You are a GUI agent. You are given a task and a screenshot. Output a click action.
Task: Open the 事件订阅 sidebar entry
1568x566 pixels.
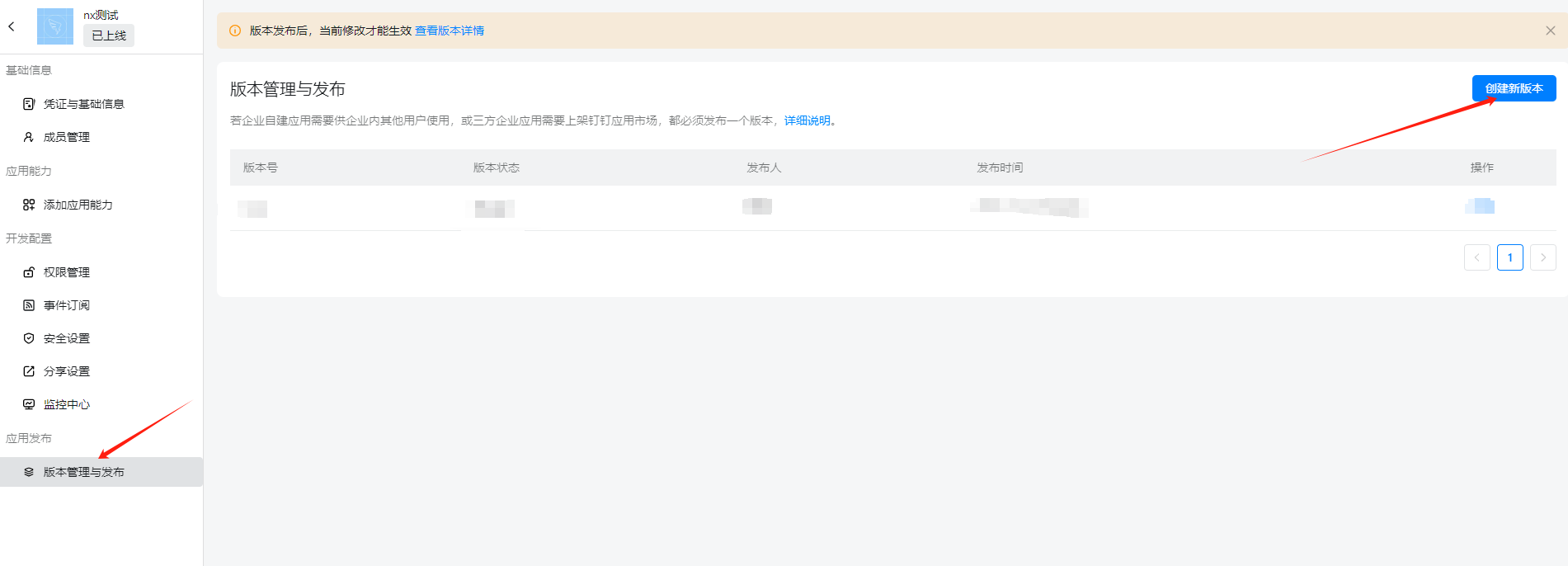coord(67,305)
